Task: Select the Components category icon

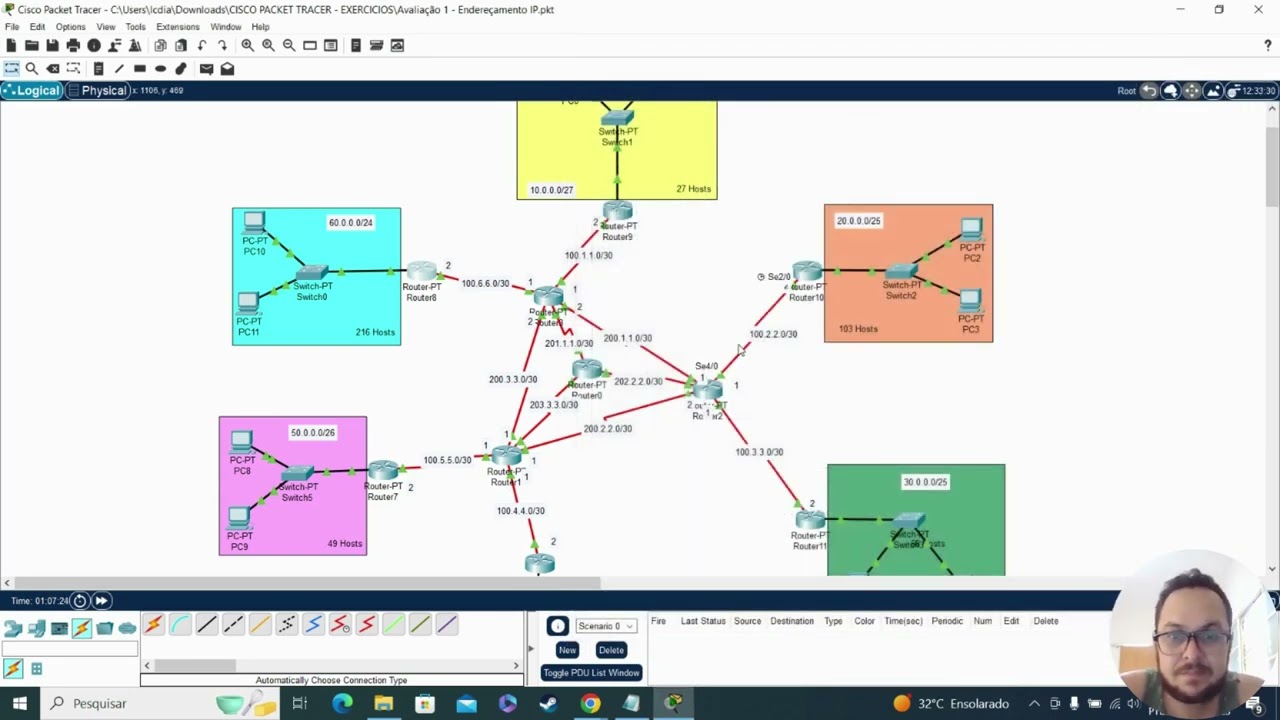Action: click(59, 628)
